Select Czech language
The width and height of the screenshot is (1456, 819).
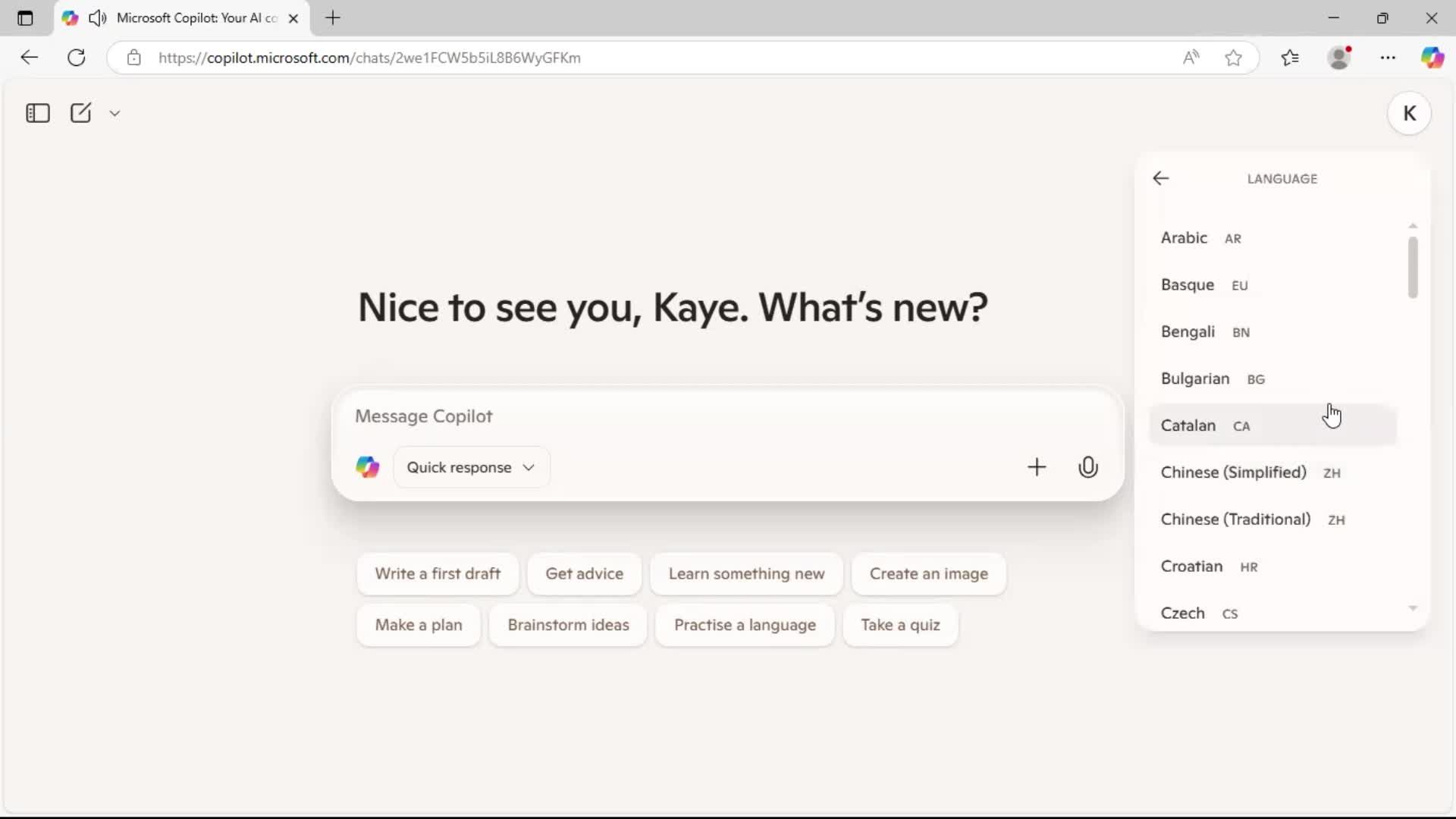point(1272,613)
